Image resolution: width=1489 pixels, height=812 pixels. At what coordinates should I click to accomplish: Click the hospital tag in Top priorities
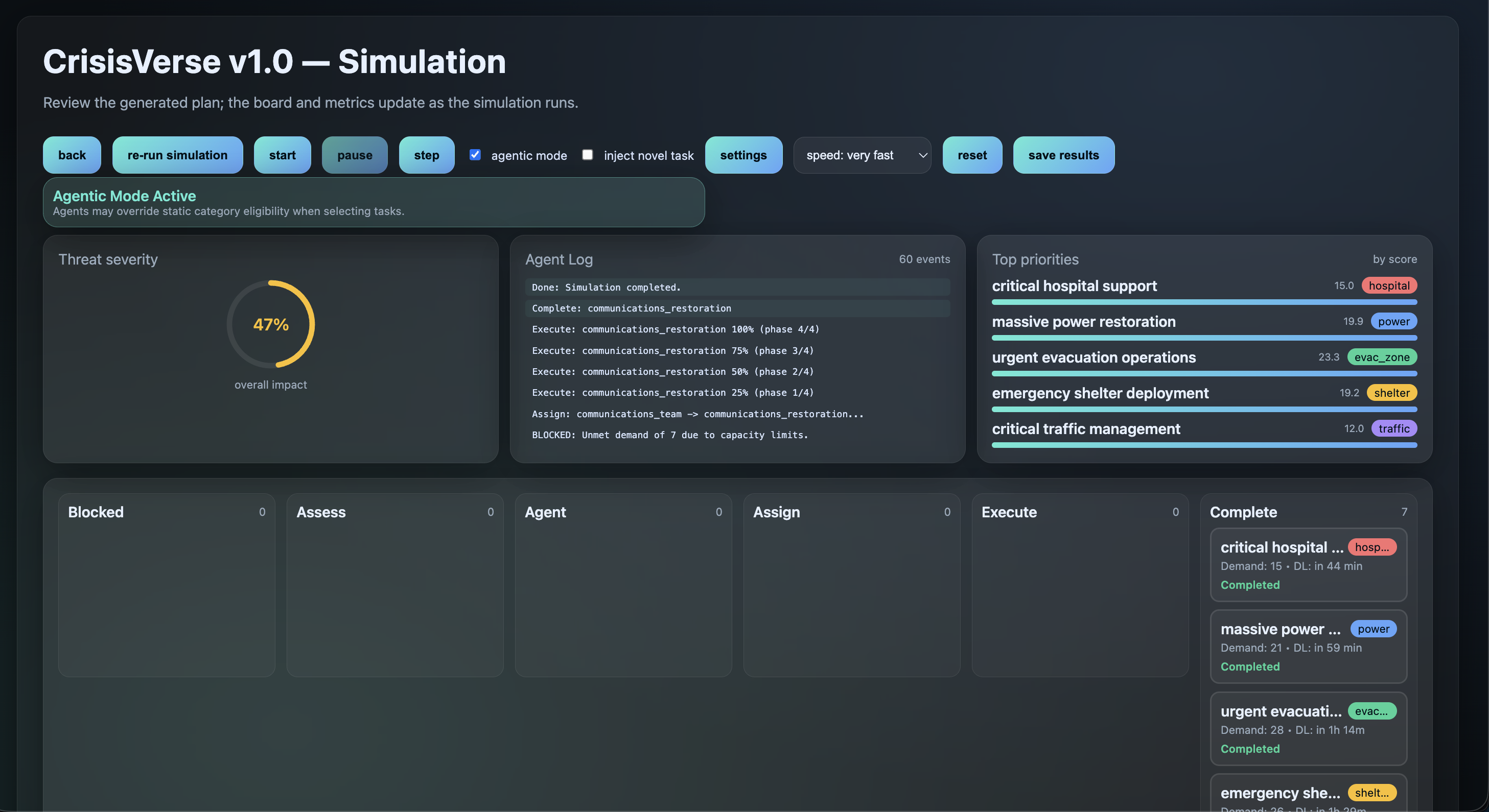pos(1388,285)
